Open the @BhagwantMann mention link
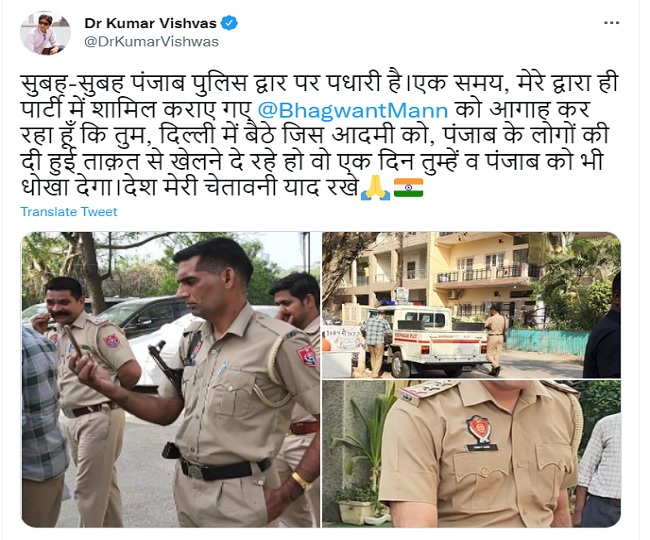 (353, 111)
